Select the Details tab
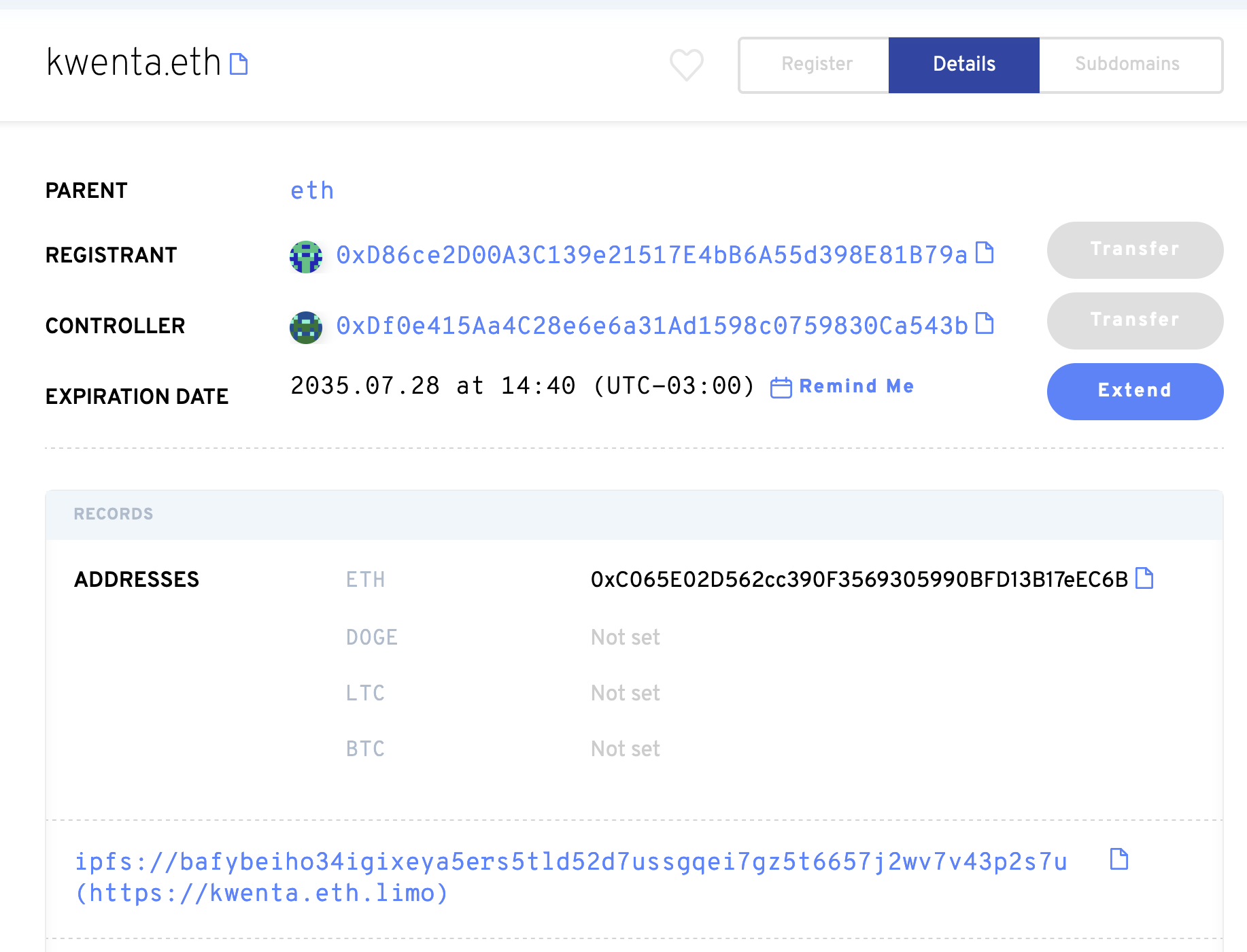This screenshot has width=1247, height=952. coord(963,65)
